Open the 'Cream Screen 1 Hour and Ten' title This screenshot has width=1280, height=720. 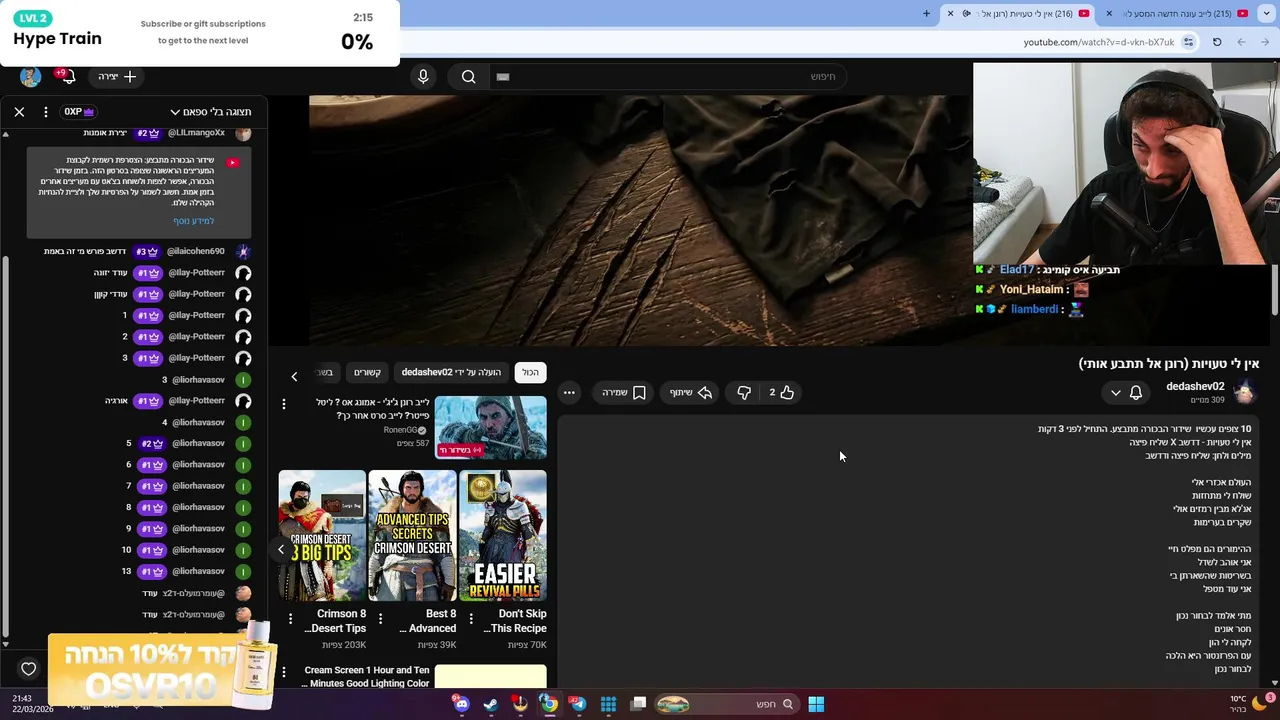click(x=367, y=677)
